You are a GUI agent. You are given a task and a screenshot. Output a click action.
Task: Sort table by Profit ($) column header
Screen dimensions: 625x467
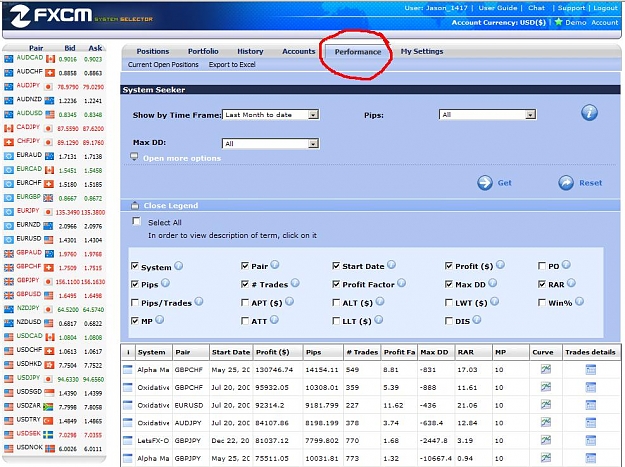[x=278, y=352]
